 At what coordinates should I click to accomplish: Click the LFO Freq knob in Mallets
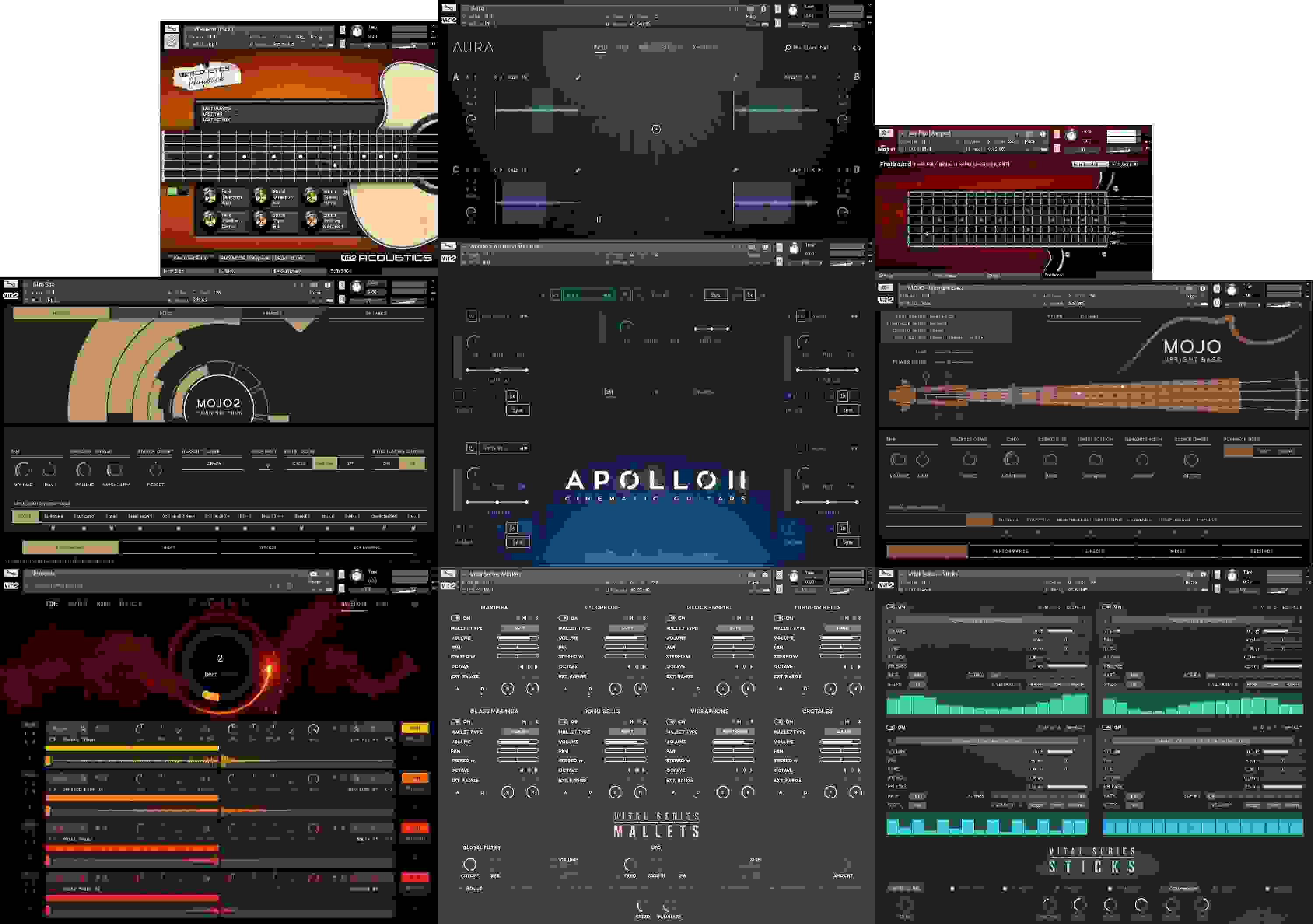tap(630, 864)
